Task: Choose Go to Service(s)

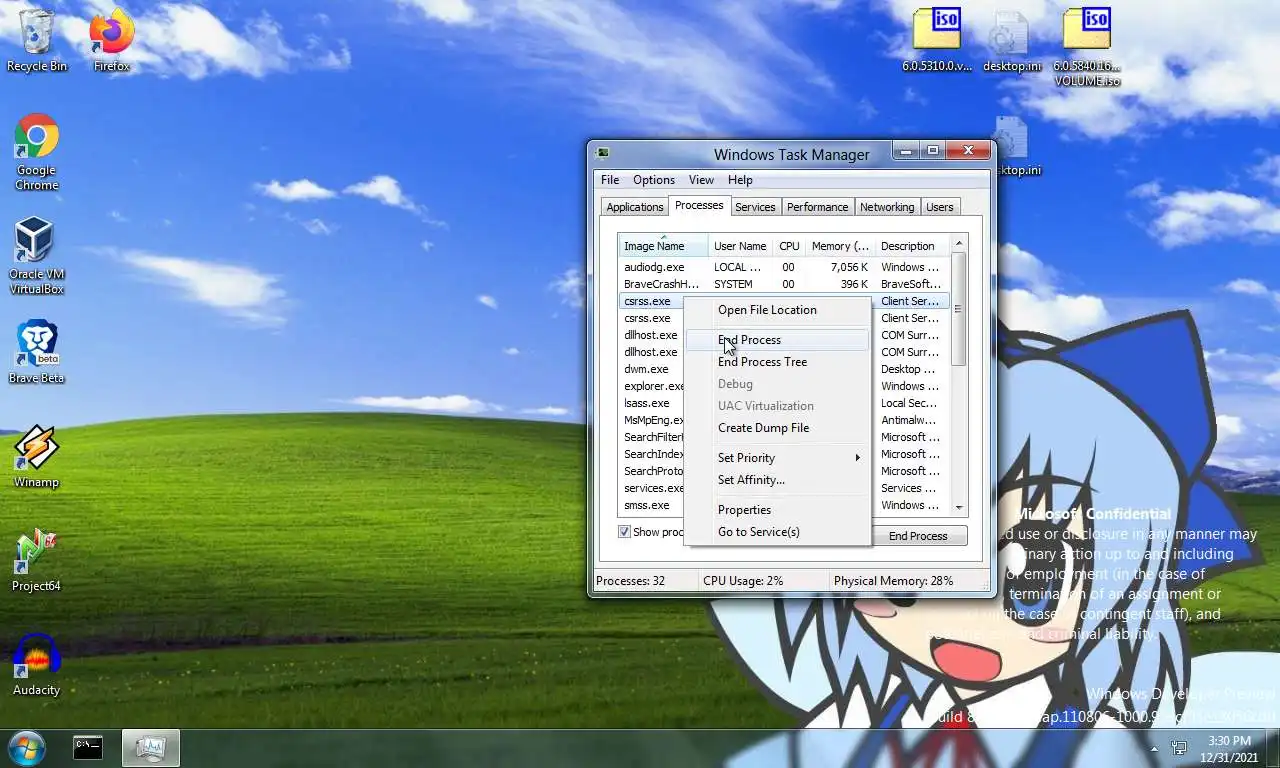Action: 777,532
